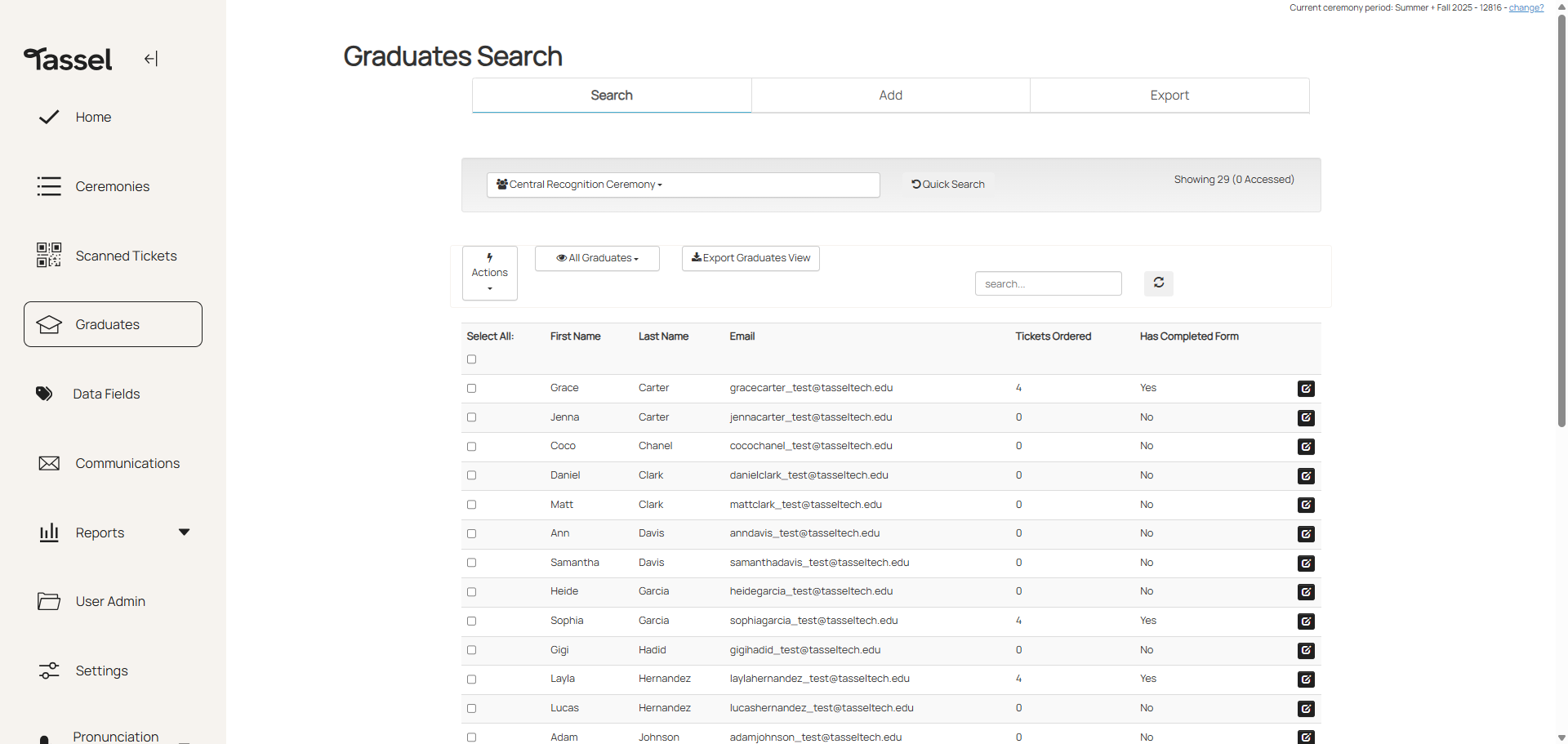Collapse the sidebar with the arrow icon
1568x744 pixels.
(x=151, y=59)
